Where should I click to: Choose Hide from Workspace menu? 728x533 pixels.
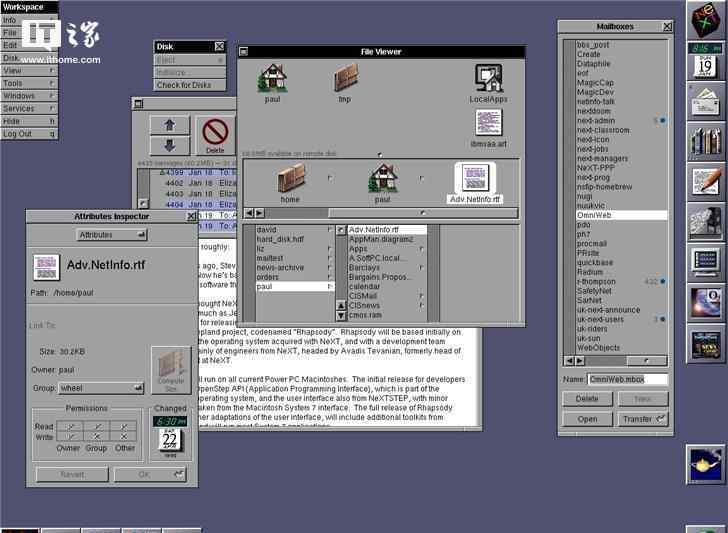[x=29, y=121]
